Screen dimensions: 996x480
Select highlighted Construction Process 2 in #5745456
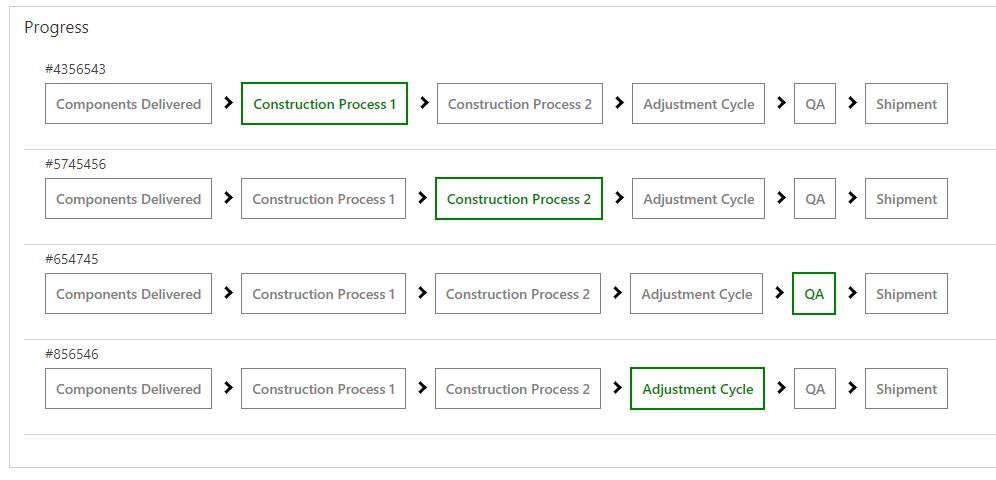(518, 199)
